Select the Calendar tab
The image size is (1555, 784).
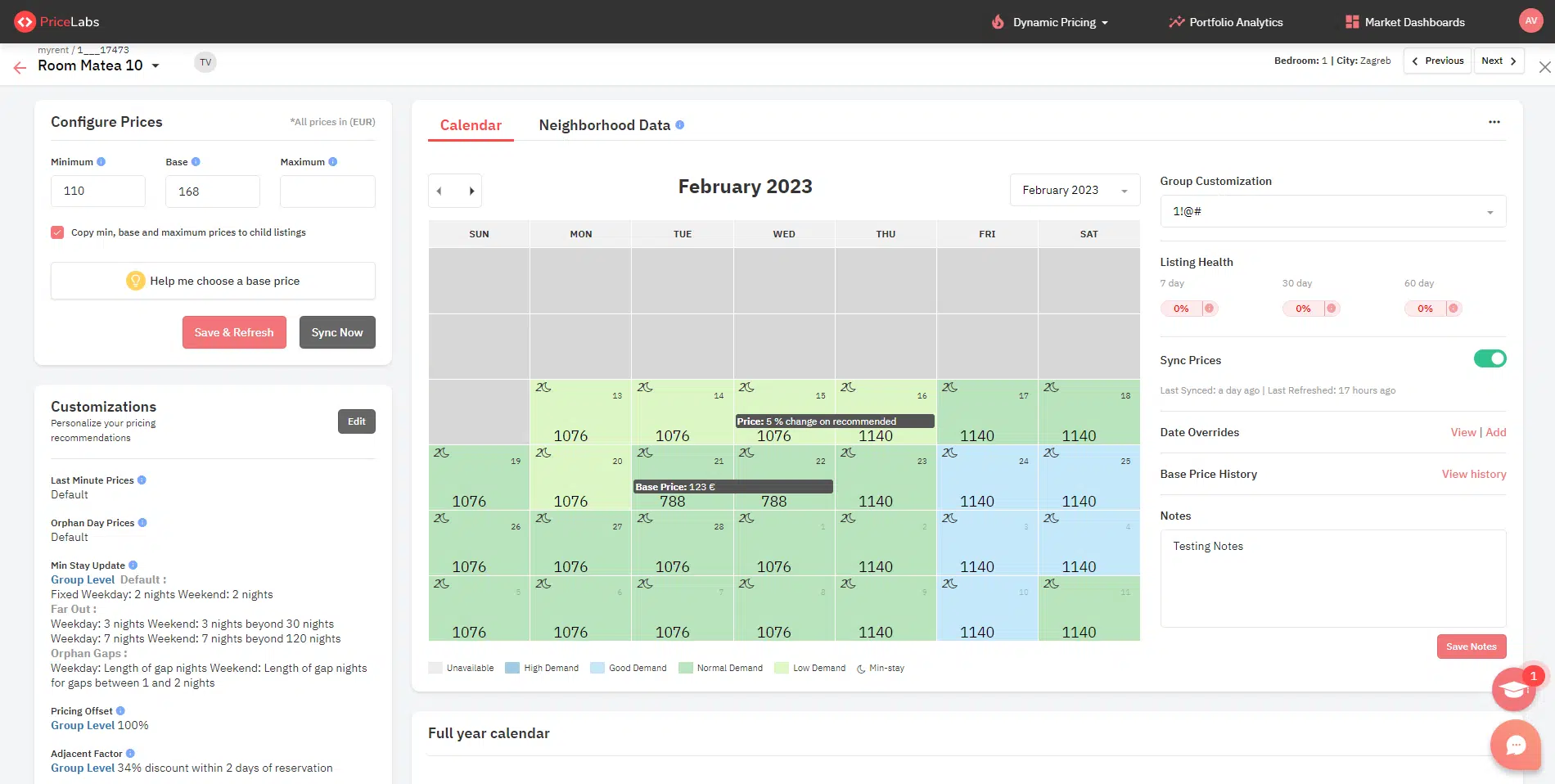point(471,125)
